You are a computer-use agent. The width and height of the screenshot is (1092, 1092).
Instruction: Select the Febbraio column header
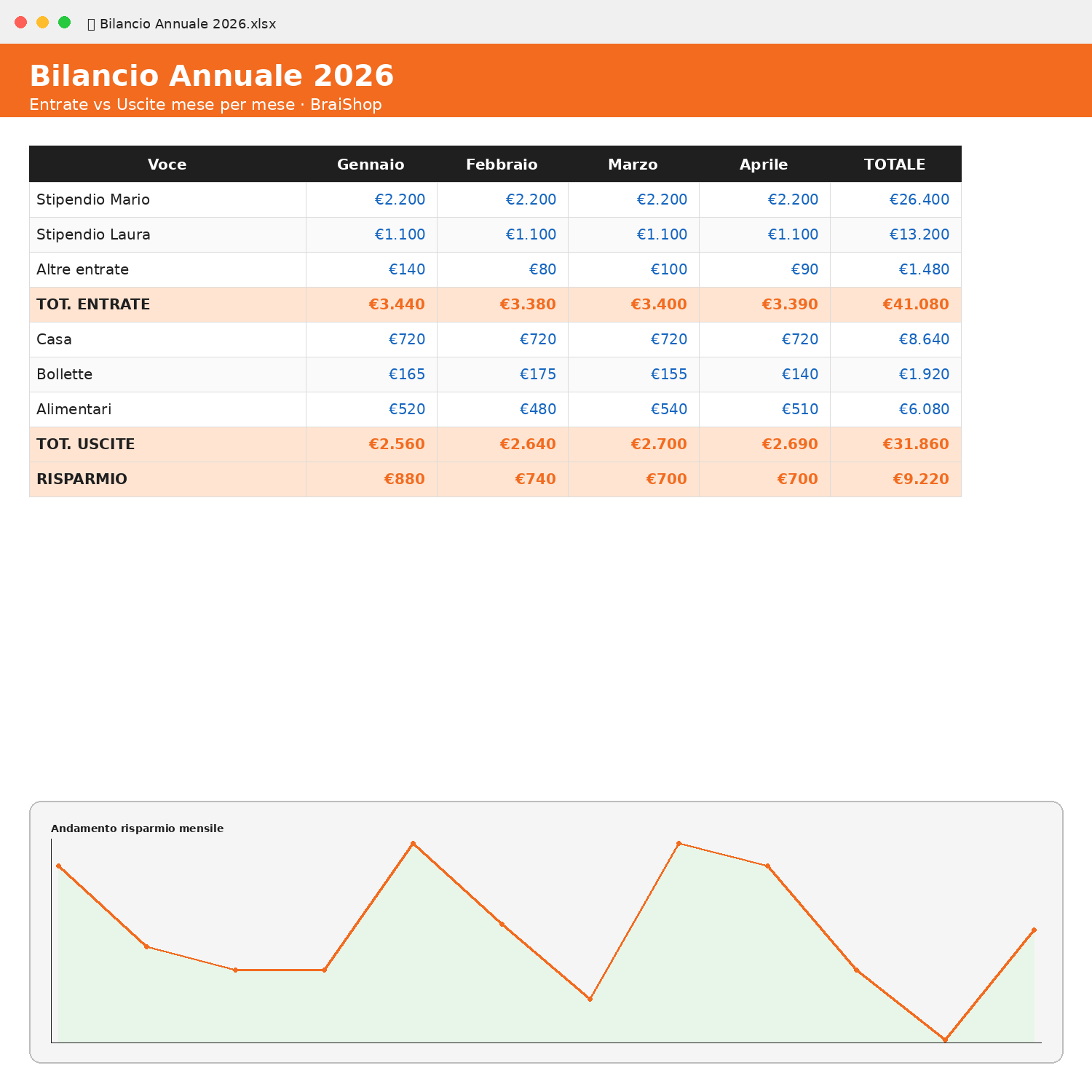pyautogui.click(x=502, y=164)
